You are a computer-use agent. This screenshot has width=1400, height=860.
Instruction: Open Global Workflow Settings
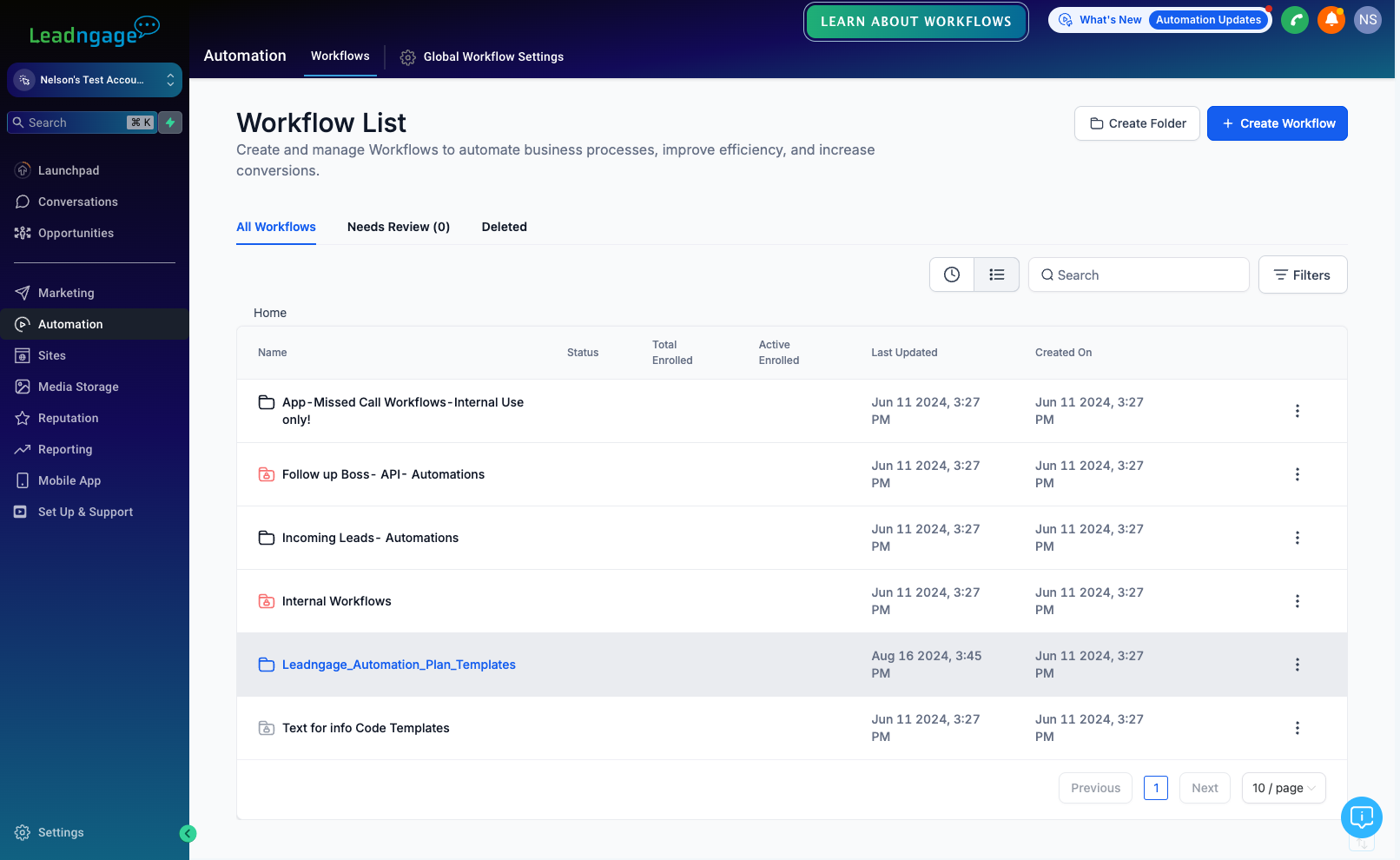482,56
